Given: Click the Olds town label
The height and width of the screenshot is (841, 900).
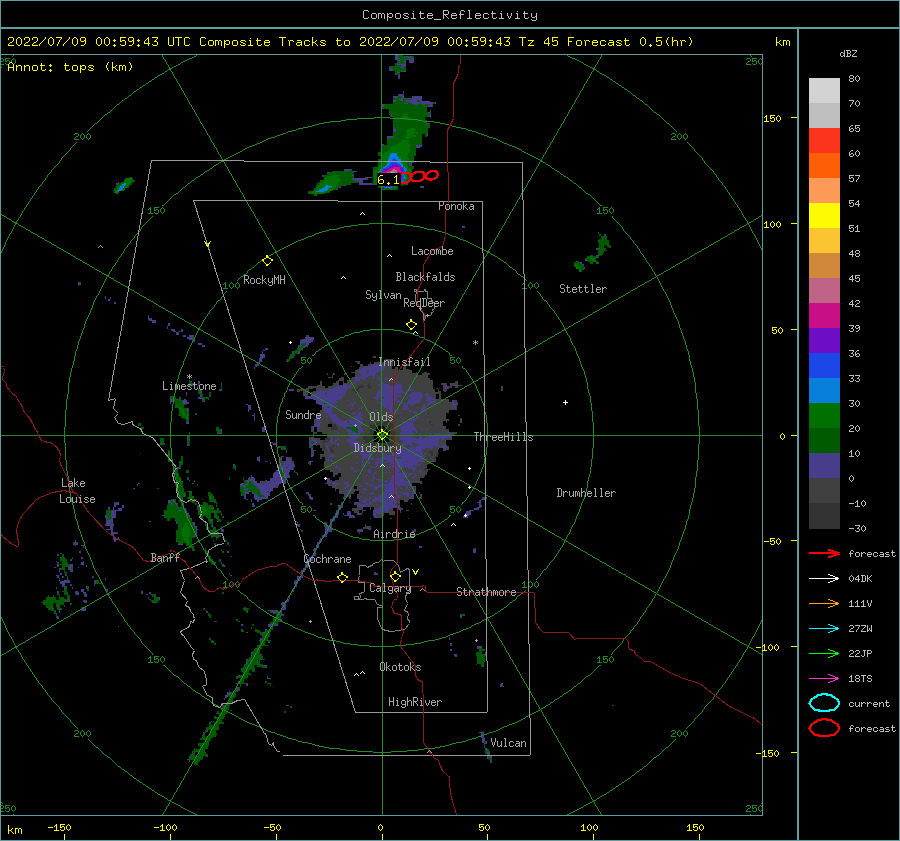Looking at the screenshot, I should (x=381, y=417).
